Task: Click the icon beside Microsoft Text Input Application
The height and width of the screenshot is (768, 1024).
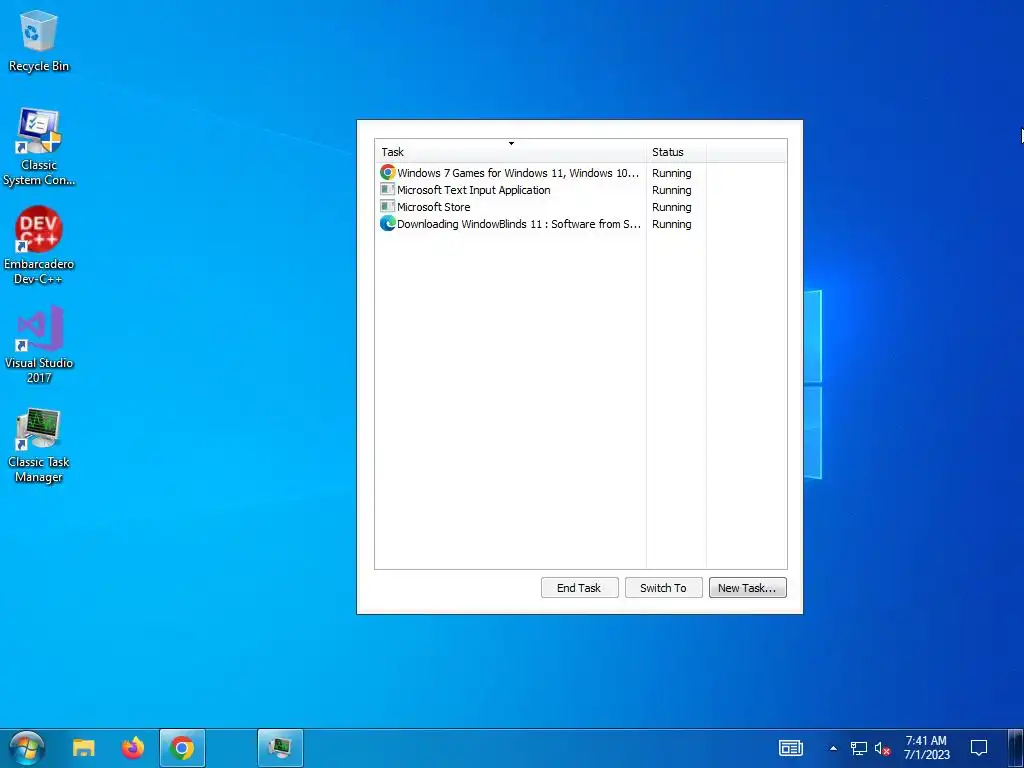Action: [387, 189]
